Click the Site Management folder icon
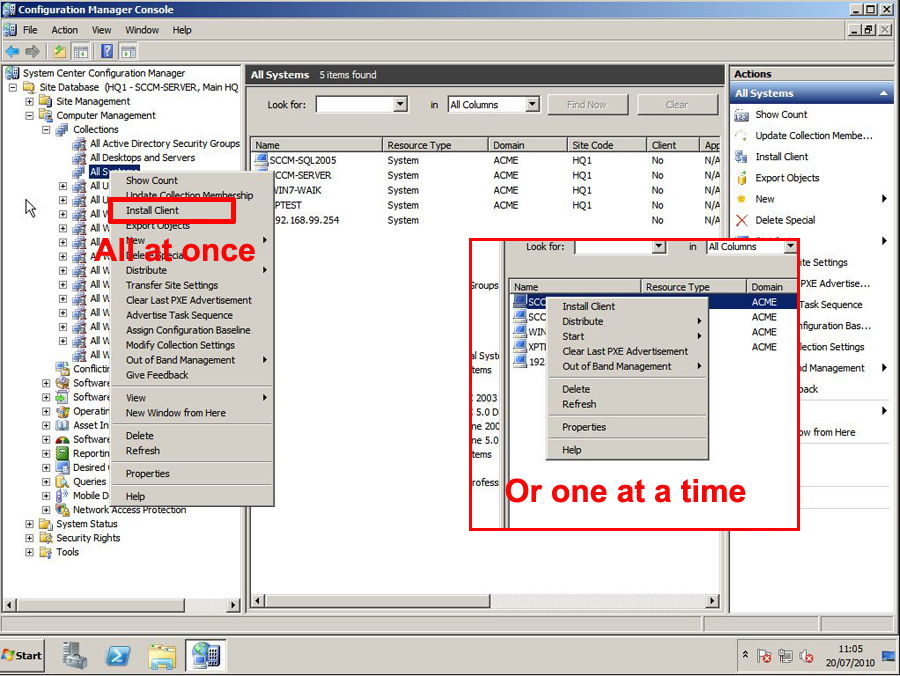 [x=45, y=101]
